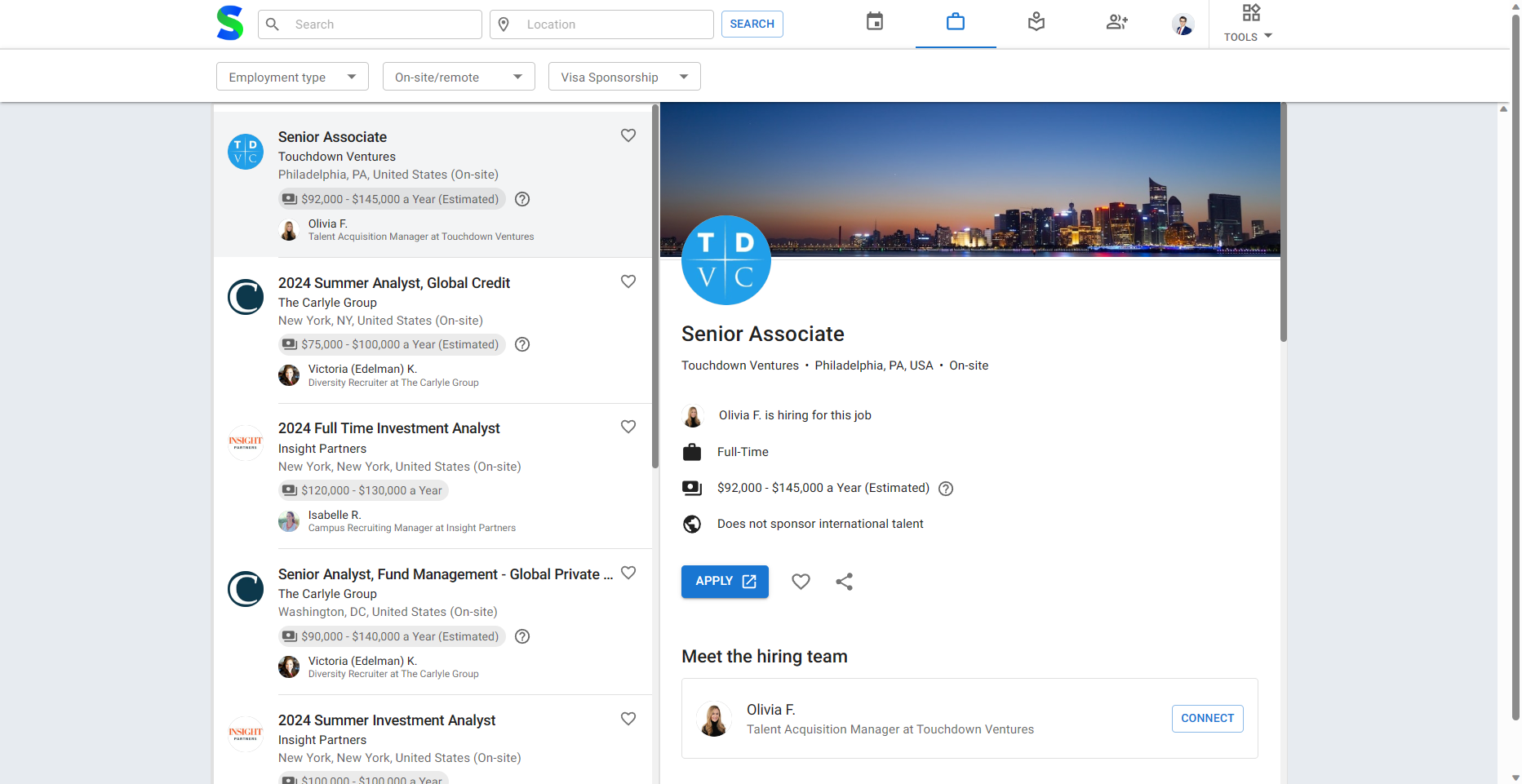Click Olivia F. avatar in list card
Image resolution: width=1522 pixels, height=784 pixels.
(x=289, y=230)
